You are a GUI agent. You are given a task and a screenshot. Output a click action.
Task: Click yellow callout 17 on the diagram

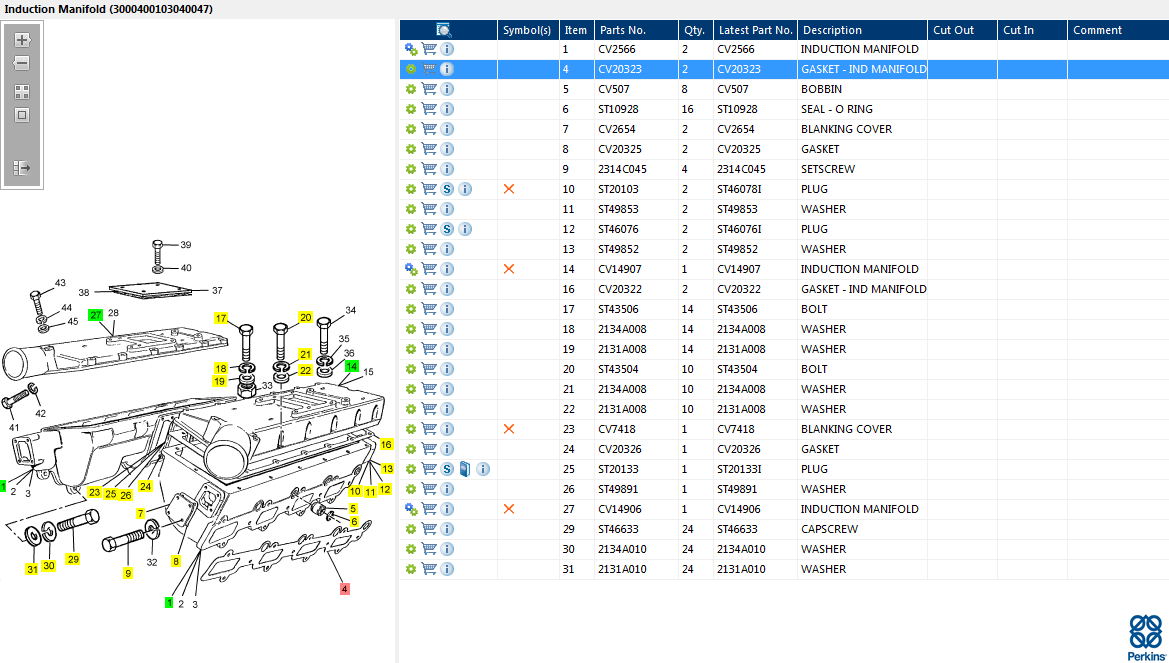[x=221, y=318]
